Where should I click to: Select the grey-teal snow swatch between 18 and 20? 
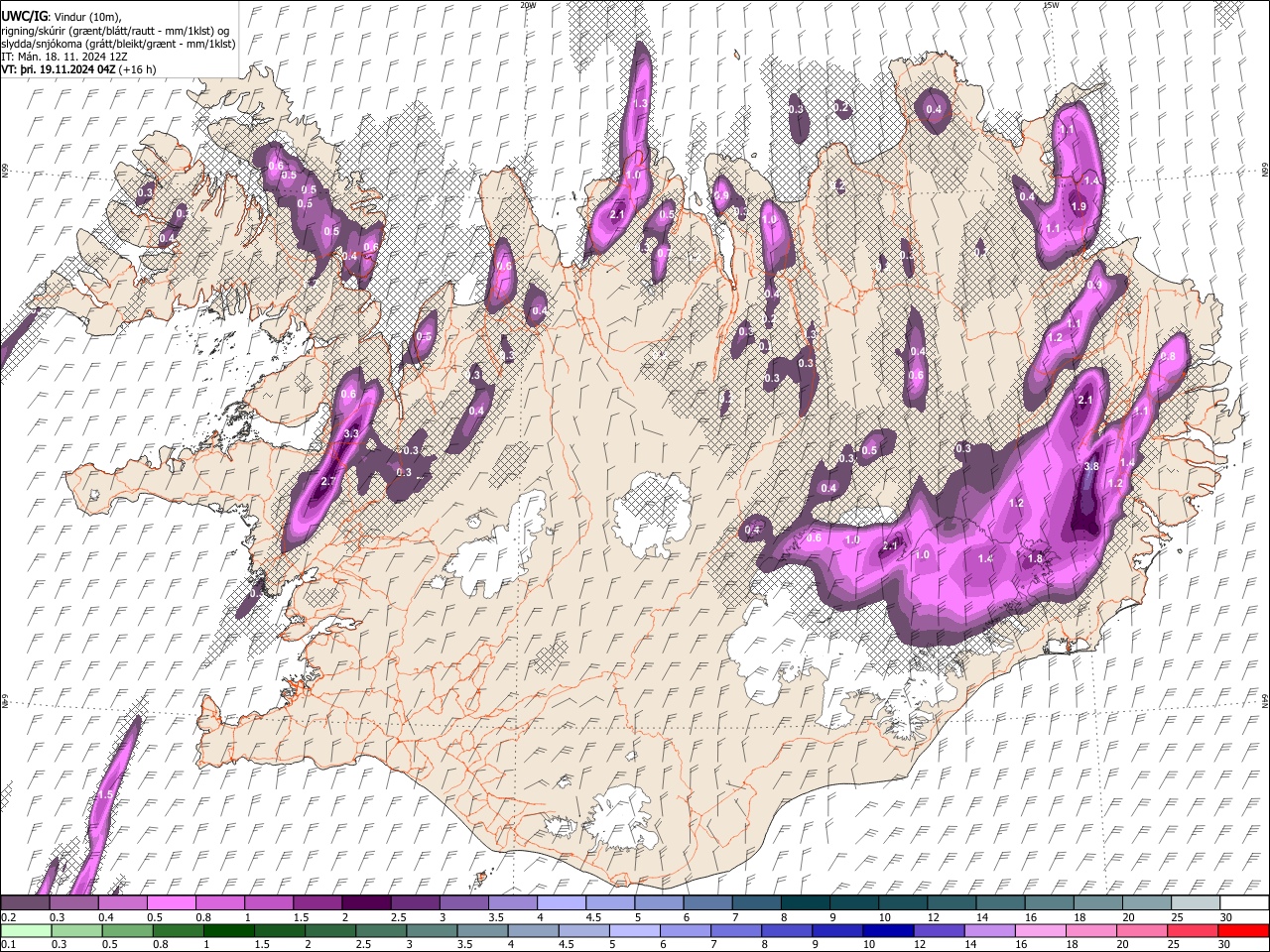(1099, 903)
